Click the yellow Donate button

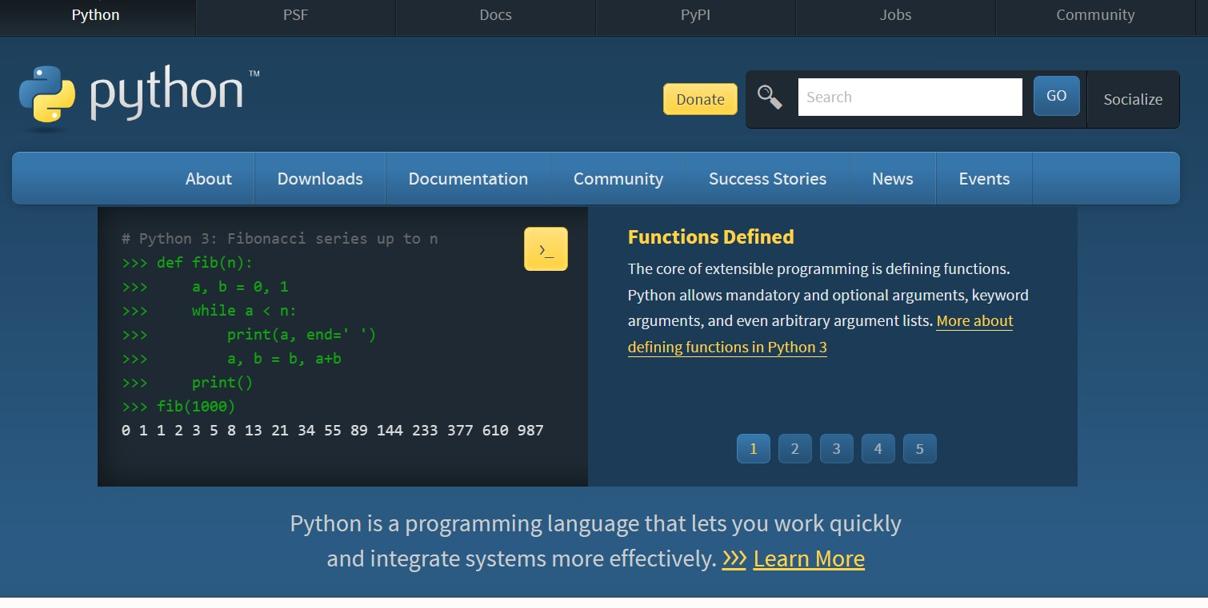(700, 99)
